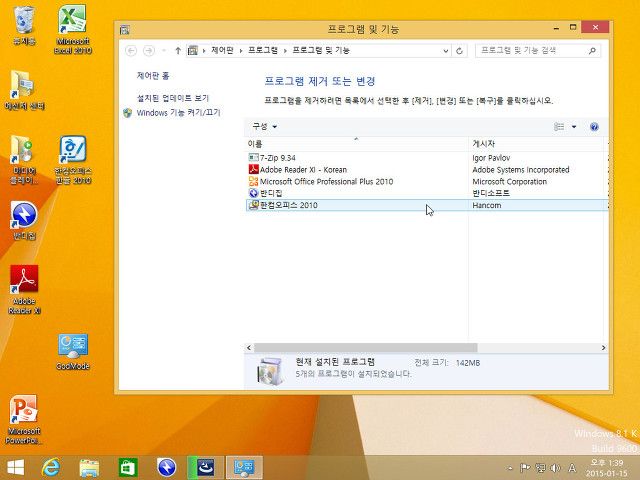
Task: Click 프로그램 및 기능 breadcrumb segment
Action: pyautogui.click(x=321, y=50)
